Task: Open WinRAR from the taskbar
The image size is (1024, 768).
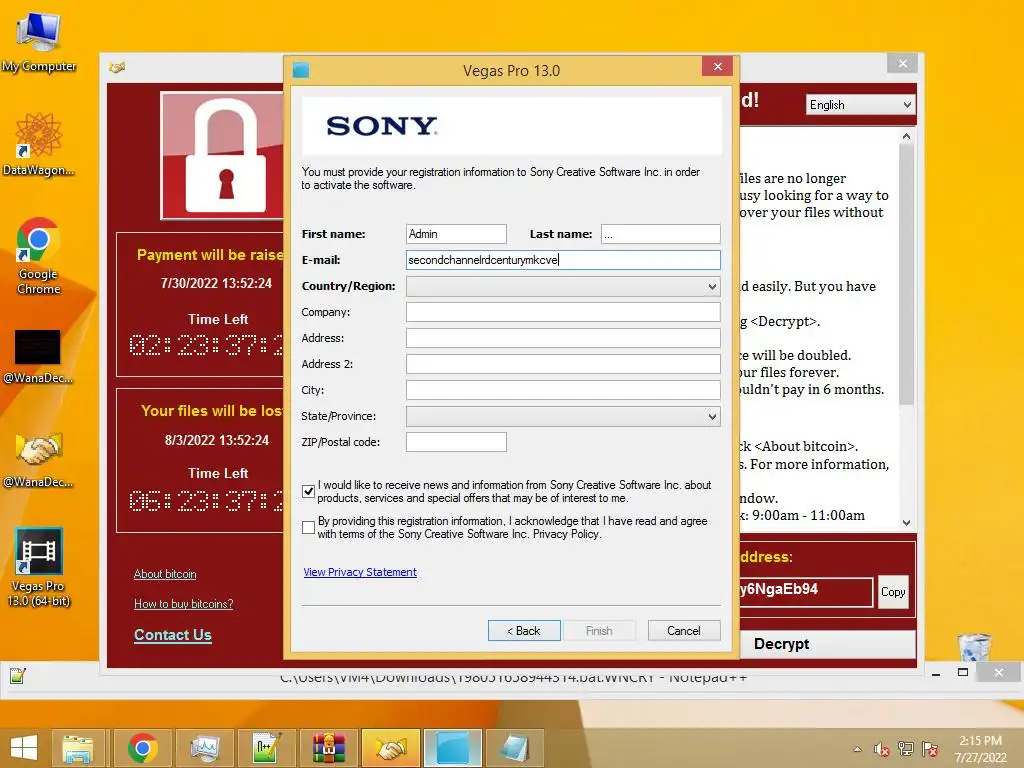Action: (x=328, y=748)
